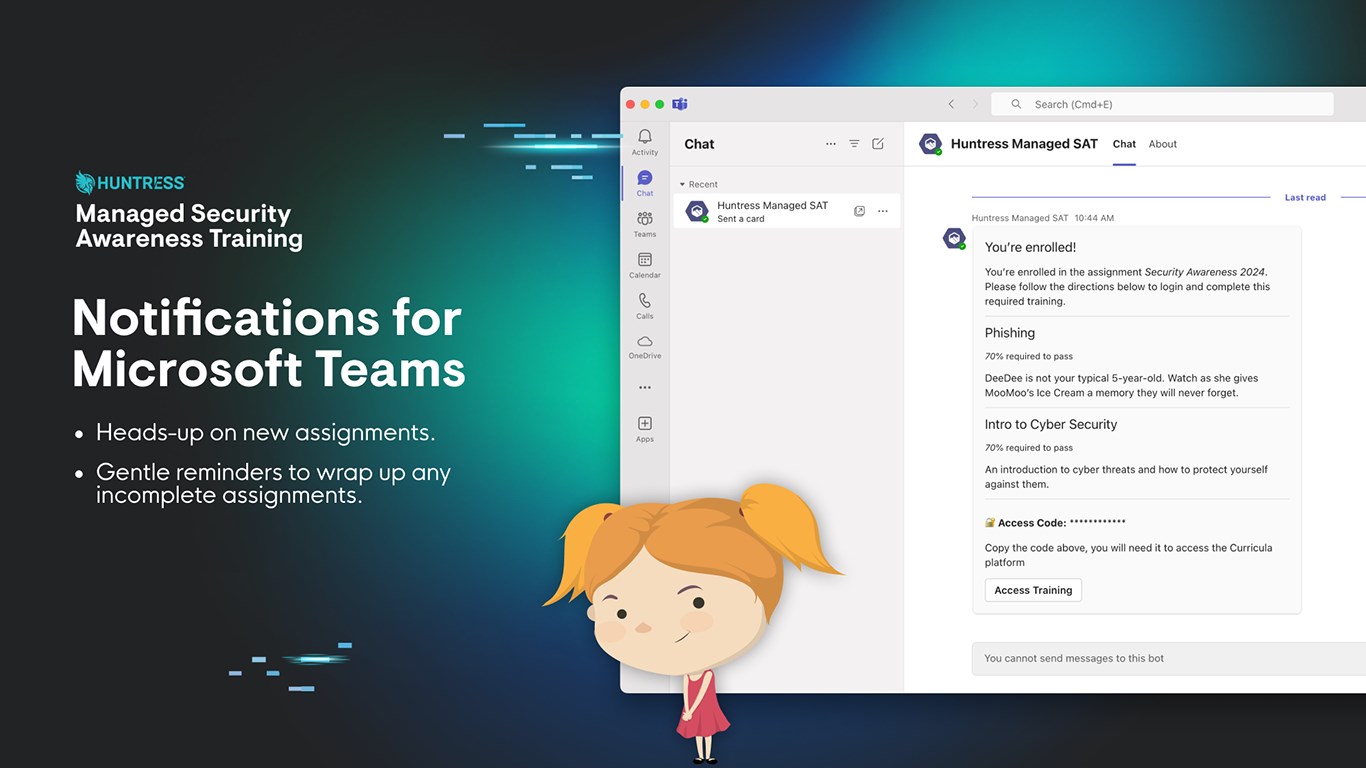Image resolution: width=1366 pixels, height=768 pixels.
Task: Click the bot avatar beside the message
Action: [955, 238]
